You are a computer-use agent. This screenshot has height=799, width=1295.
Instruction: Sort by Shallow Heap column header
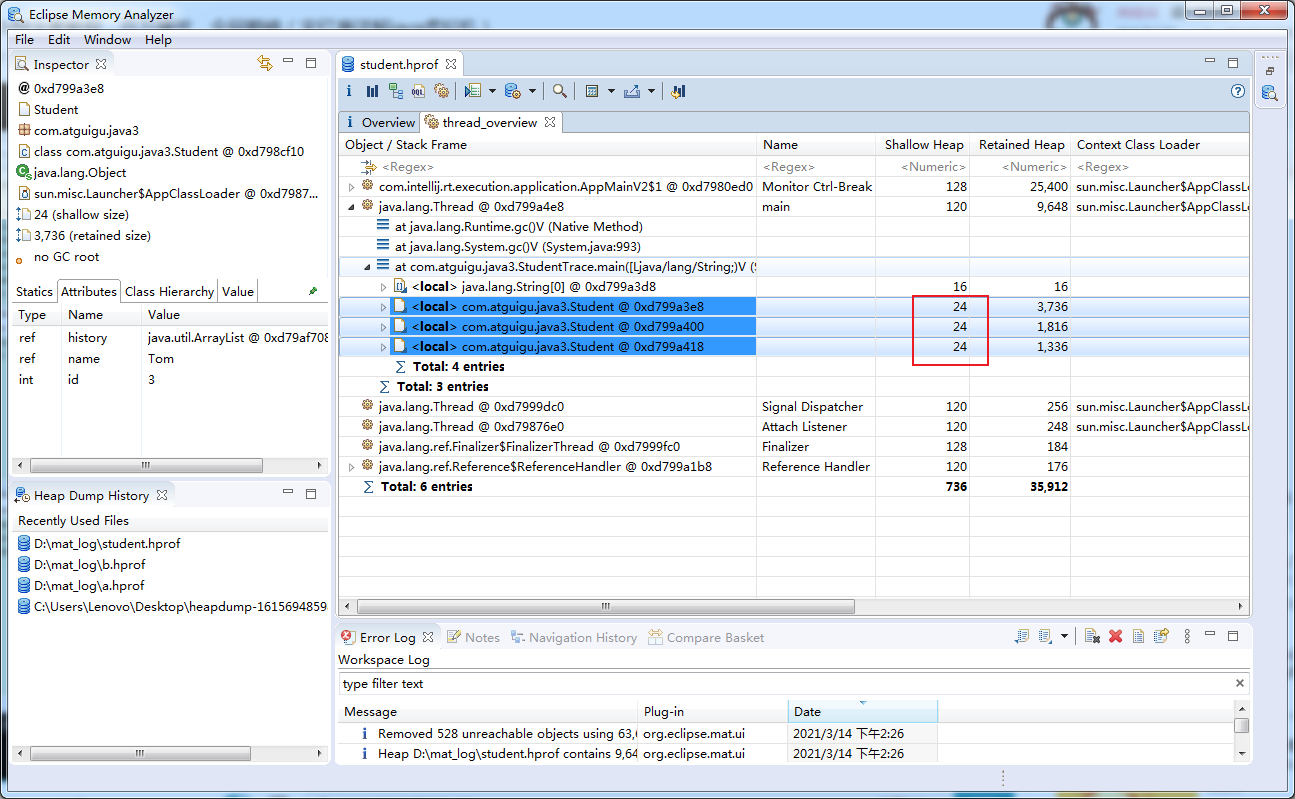[x=924, y=145]
